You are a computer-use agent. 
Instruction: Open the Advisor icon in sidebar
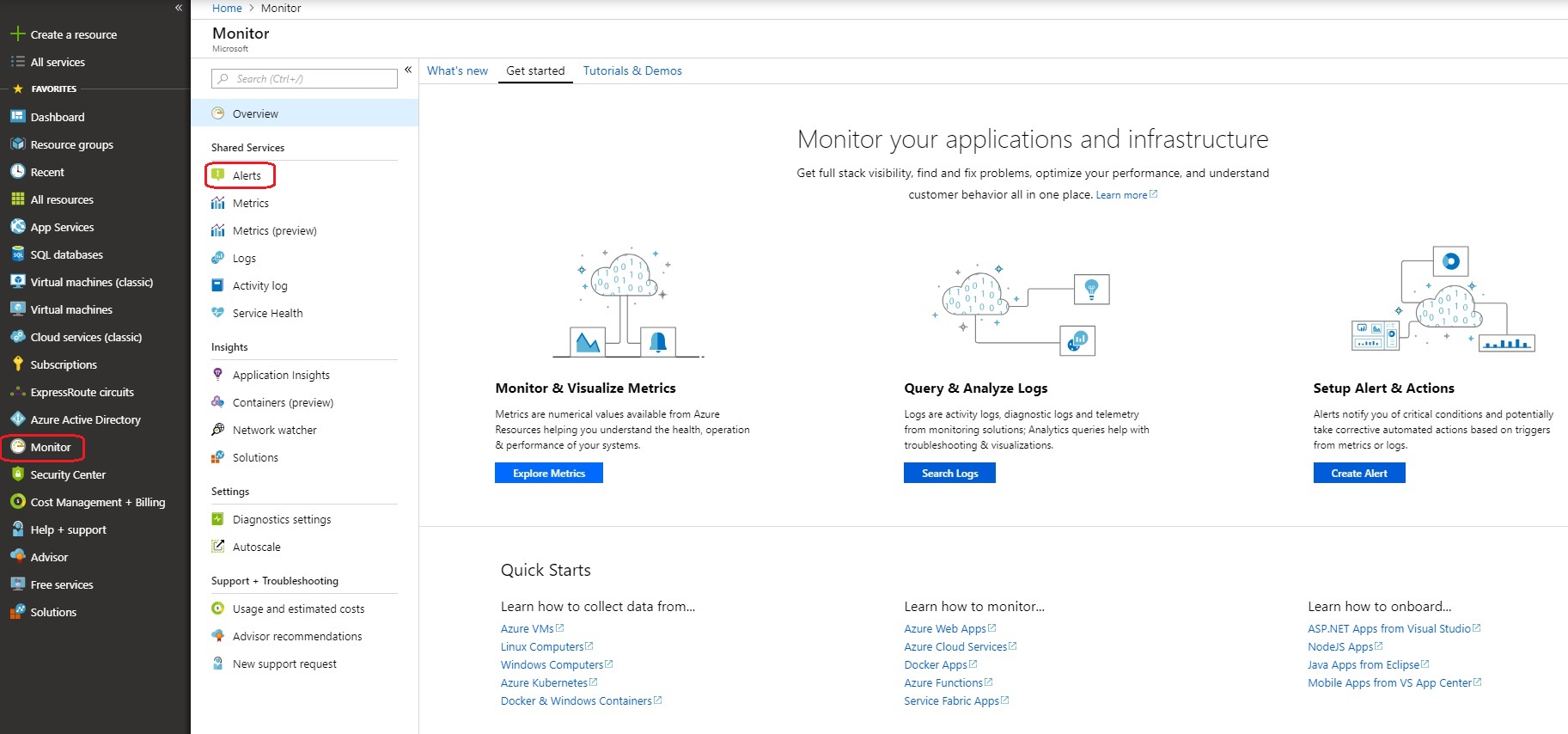(x=17, y=556)
